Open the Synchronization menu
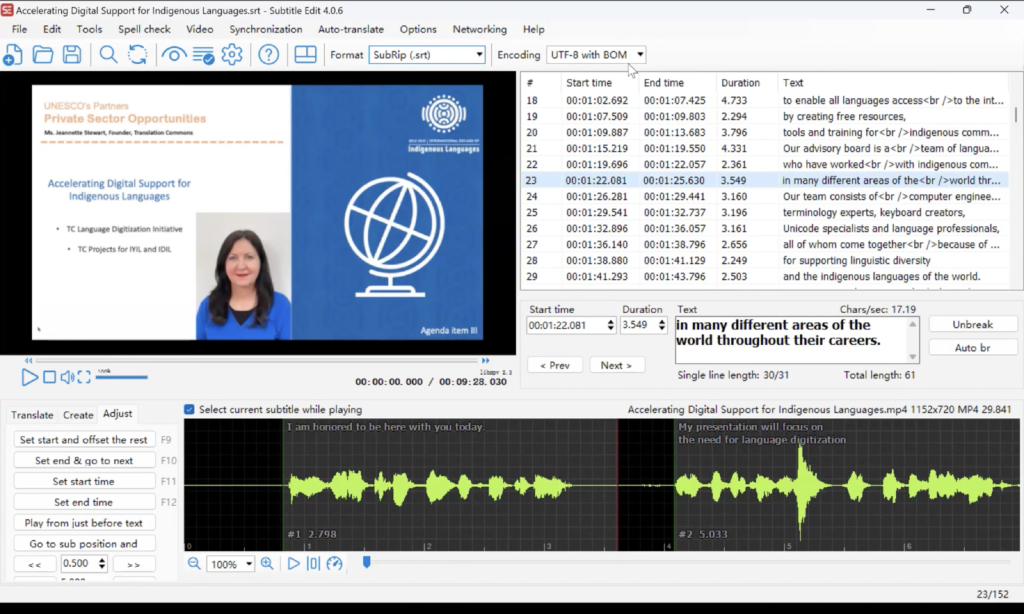This screenshot has height=614, width=1024. tap(265, 29)
